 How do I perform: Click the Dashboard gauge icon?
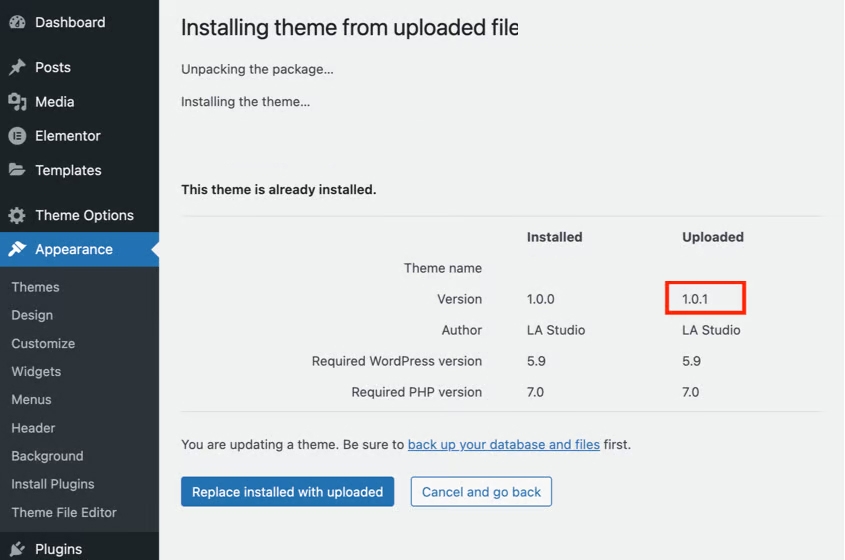[x=17, y=22]
